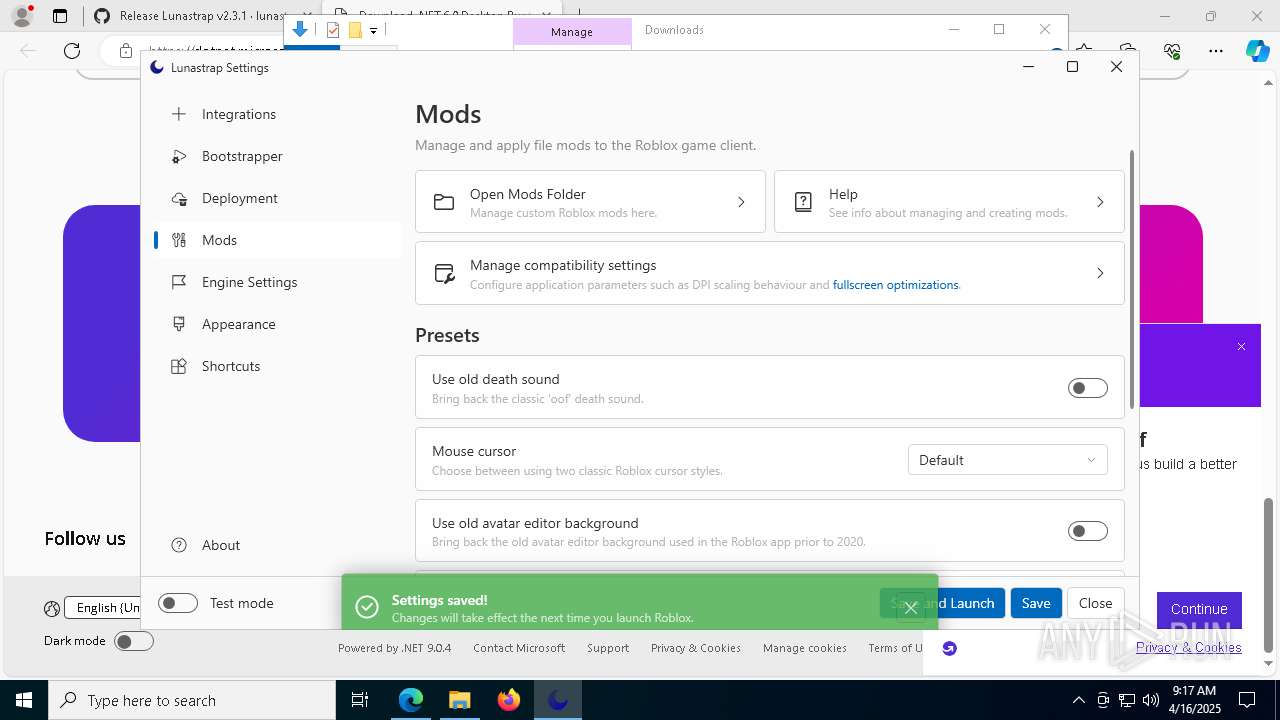The width and height of the screenshot is (1280, 720).
Task: Click the Deployment sidebar icon
Action: [179, 198]
